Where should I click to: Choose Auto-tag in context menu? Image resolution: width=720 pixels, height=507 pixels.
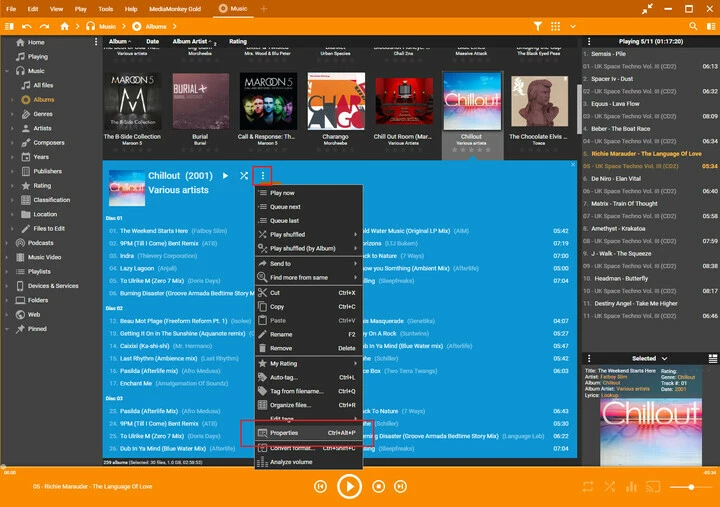[309, 377]
